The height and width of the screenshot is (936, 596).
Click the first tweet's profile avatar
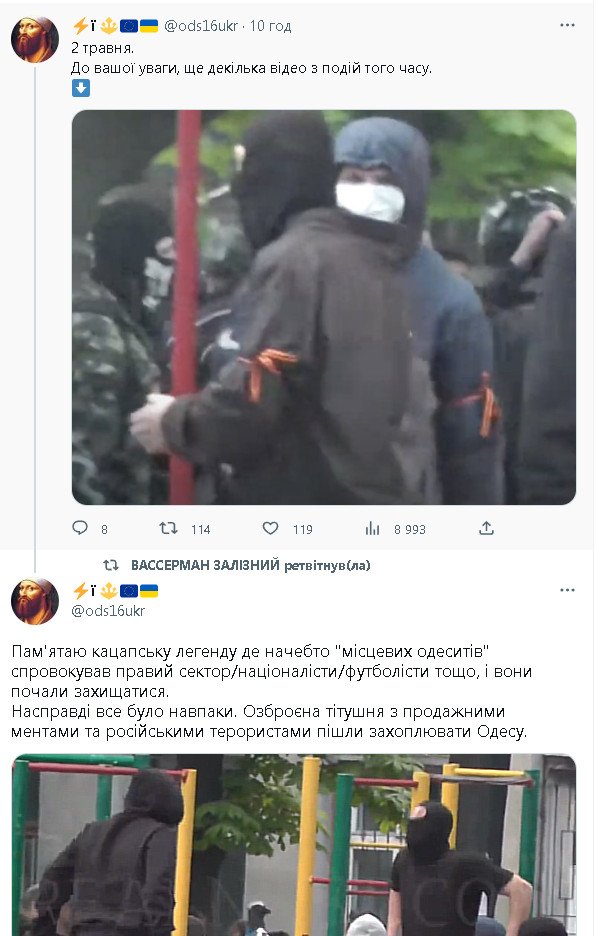tap(35, 39)
